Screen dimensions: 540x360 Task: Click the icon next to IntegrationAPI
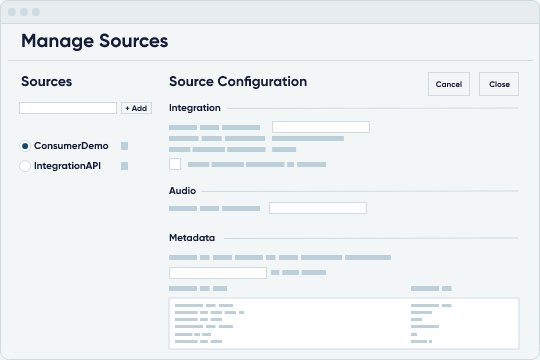[125, 166]
